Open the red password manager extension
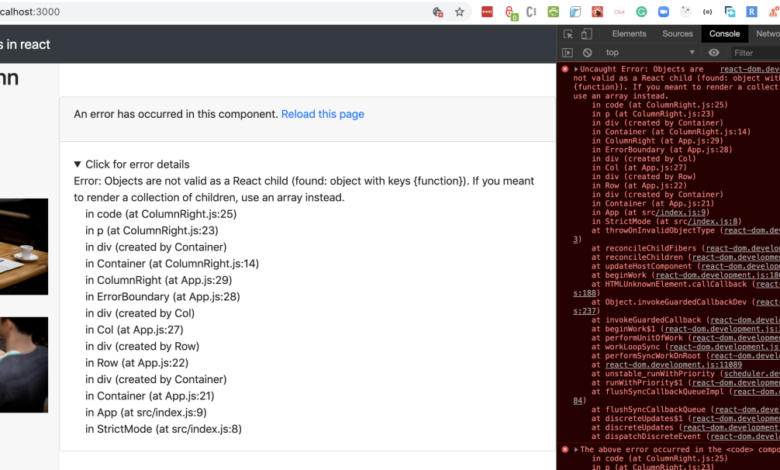780x470 pixels. 487,12
